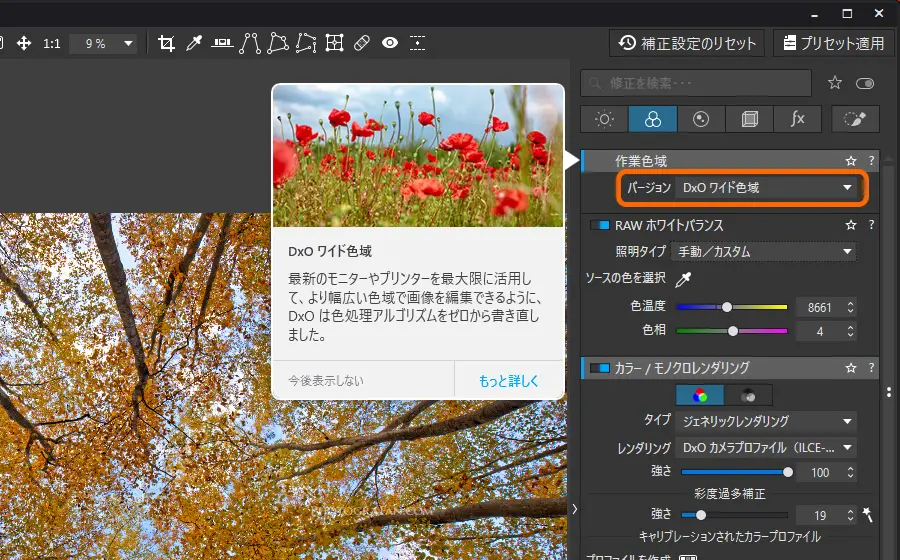This screenshot has width=900, height=560.
Task: Click the 彩度過多補正 auto magic wand
Action: (867, 515)
